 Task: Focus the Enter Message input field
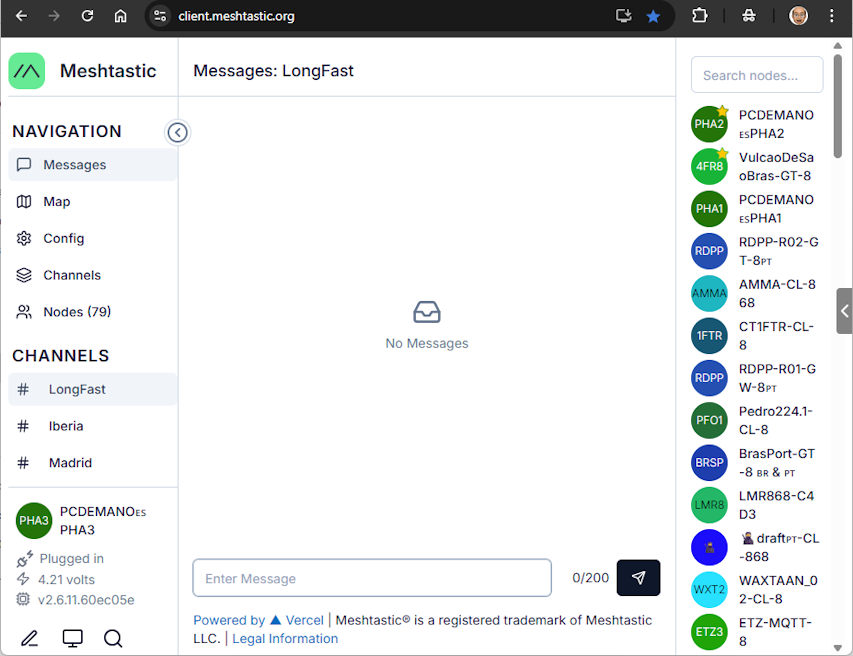coord(372,578)
